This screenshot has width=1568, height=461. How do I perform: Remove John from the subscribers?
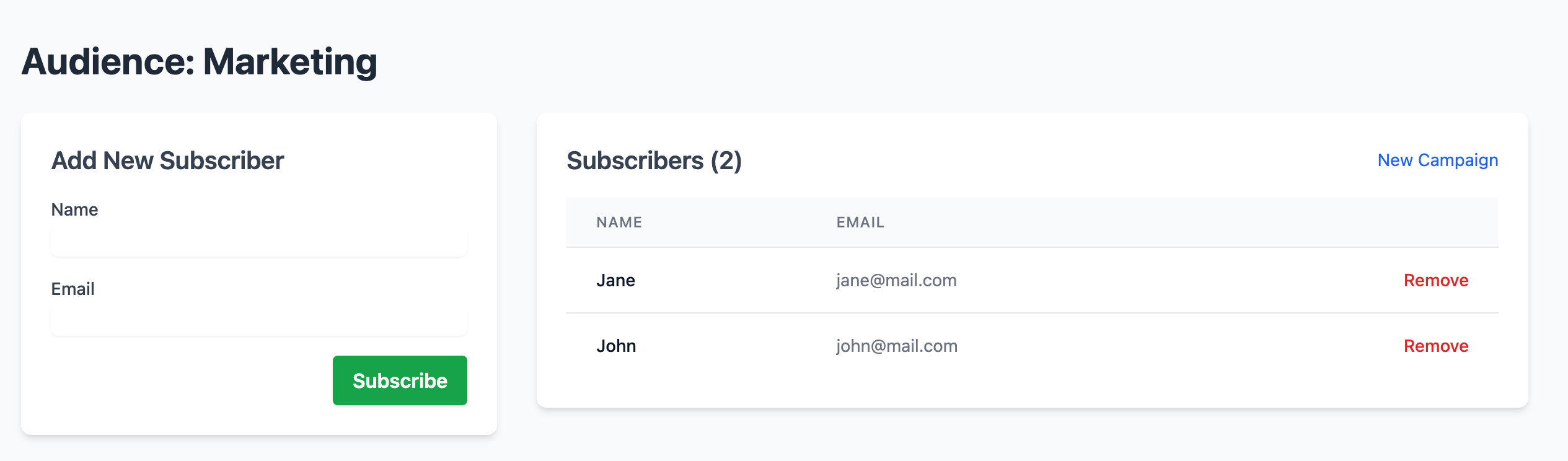[x=1435, y=346]
